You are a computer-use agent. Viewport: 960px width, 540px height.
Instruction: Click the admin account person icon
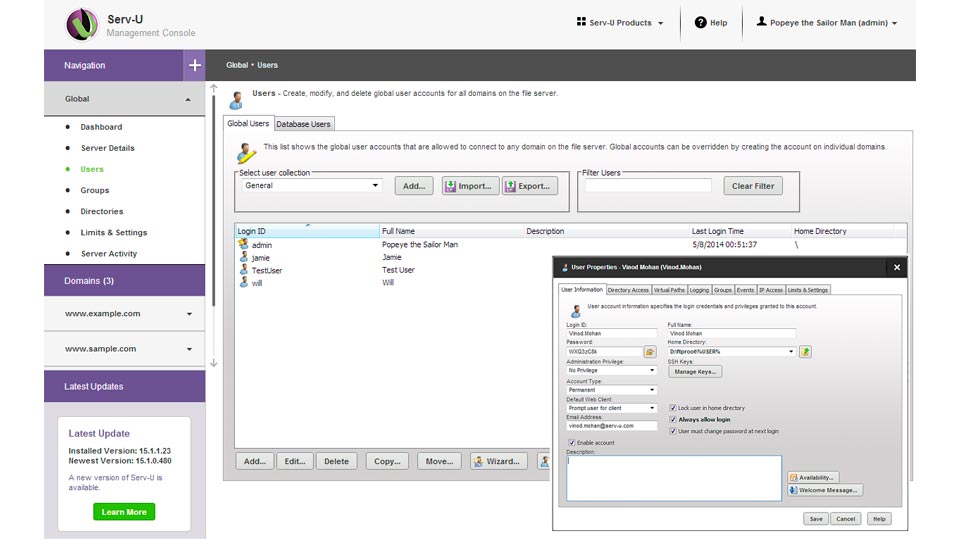[x=761, y=21]
